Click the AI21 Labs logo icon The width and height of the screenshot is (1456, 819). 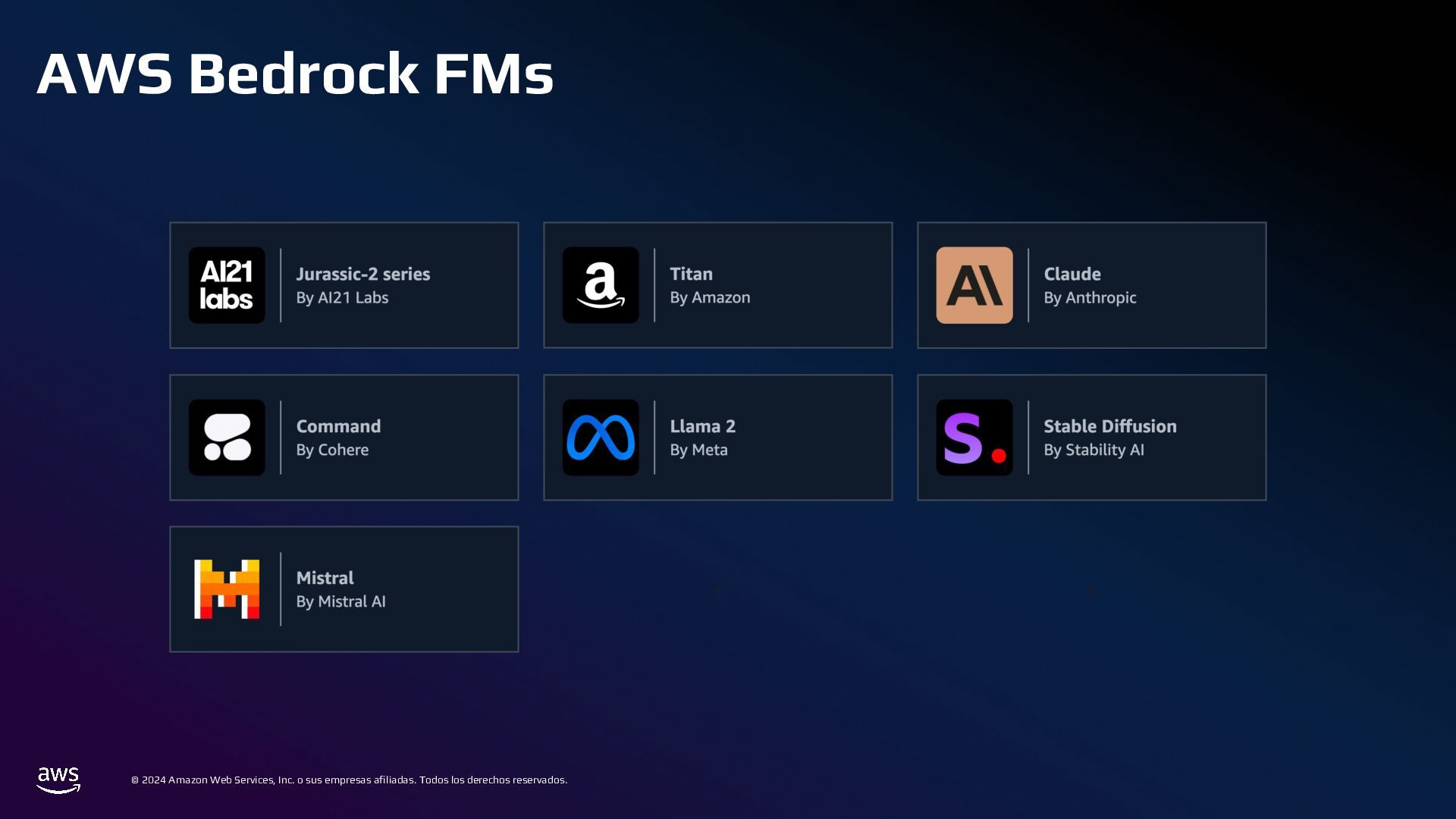227,285
